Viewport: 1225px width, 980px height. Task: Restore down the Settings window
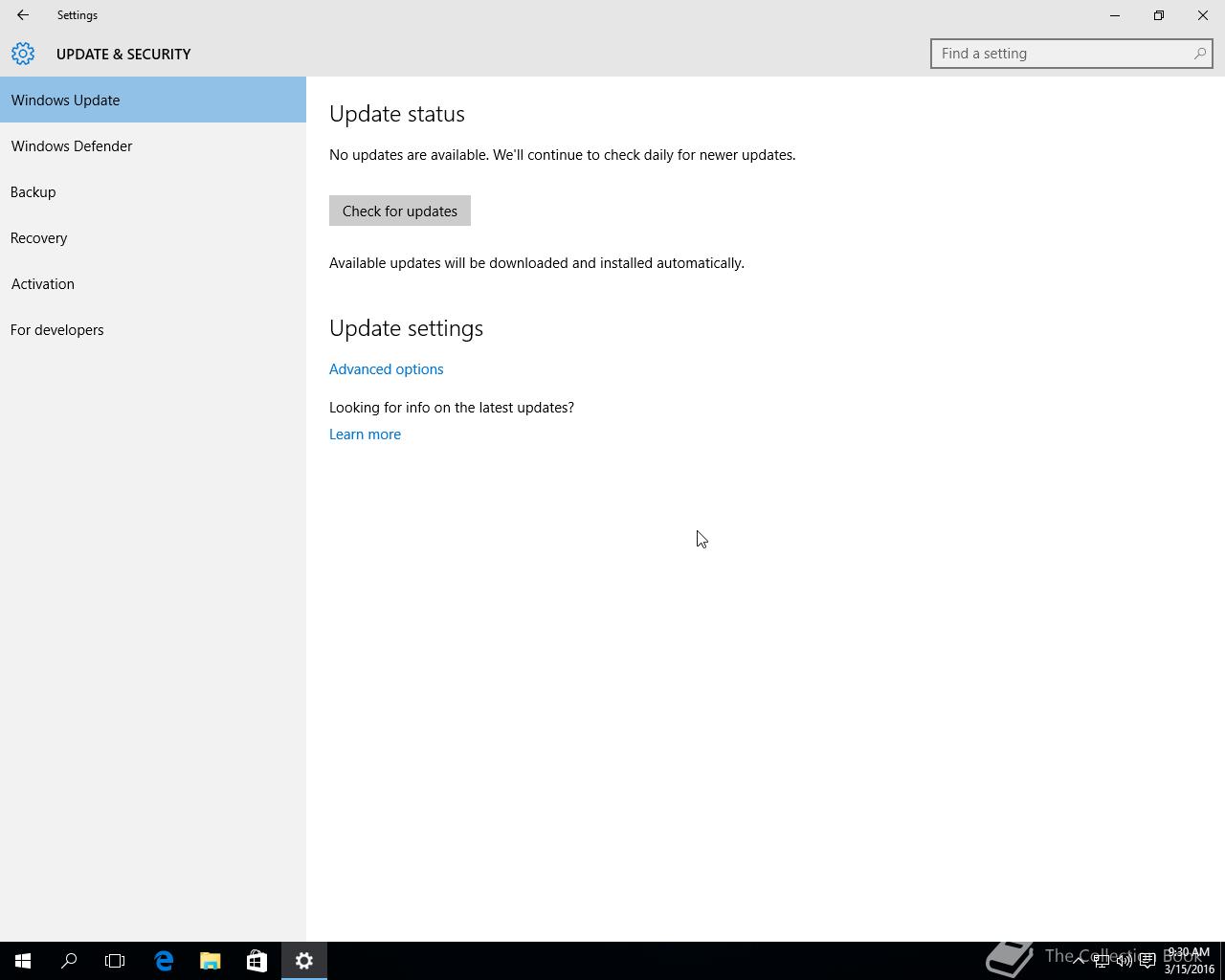[x=1159, y=15]
